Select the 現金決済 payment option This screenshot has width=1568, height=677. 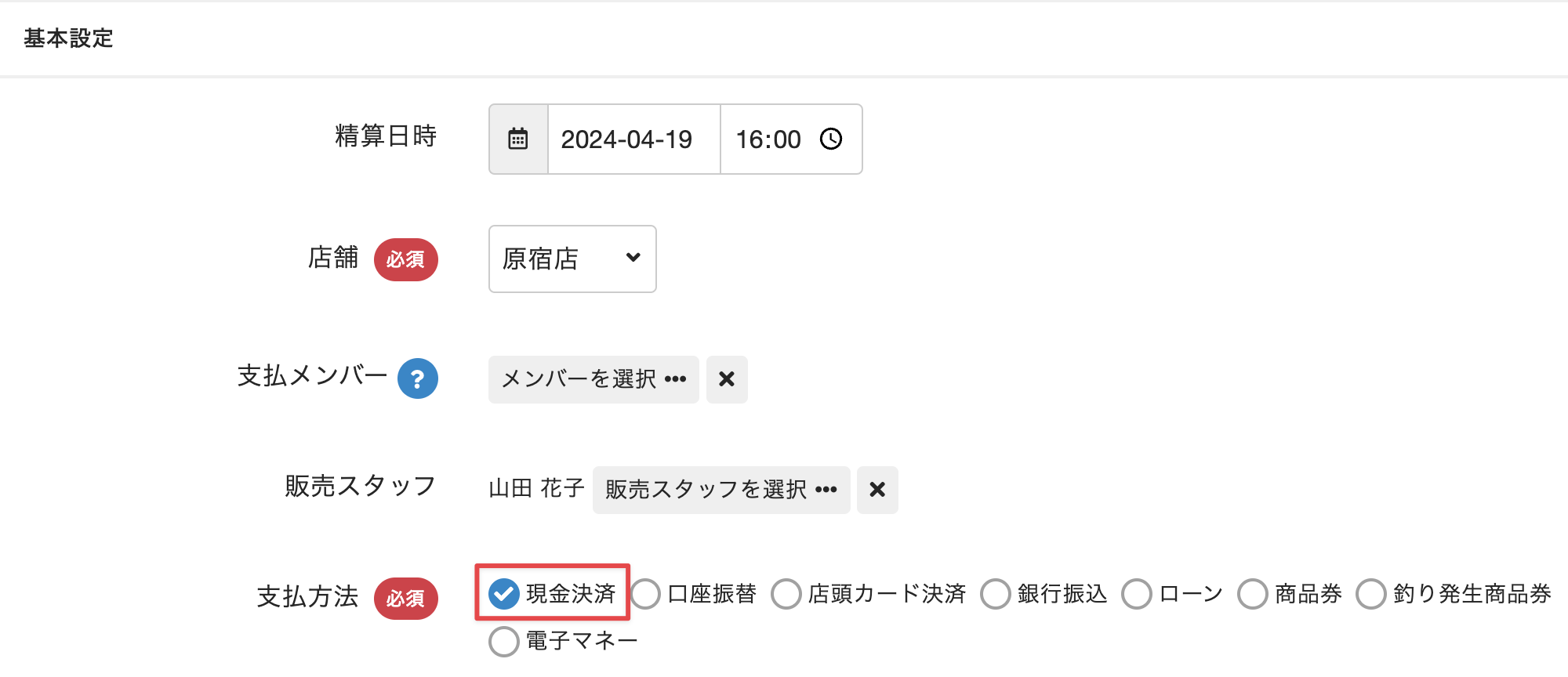[x=504, y=594]
